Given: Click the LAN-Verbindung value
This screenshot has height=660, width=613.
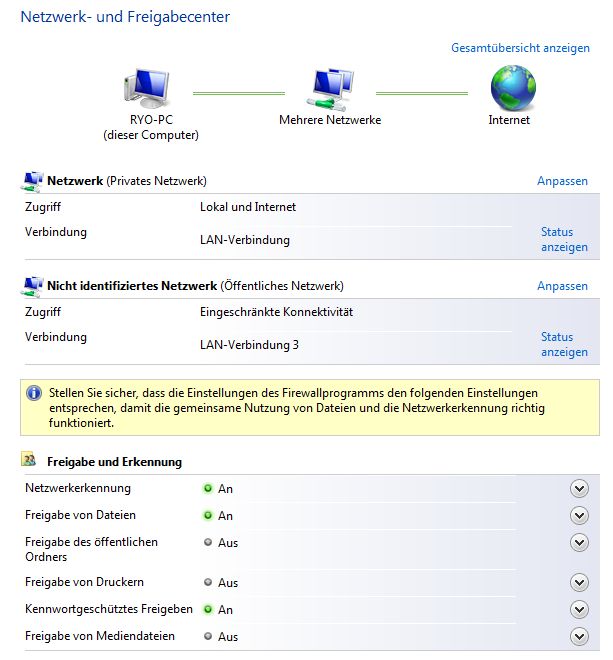Looking at the screenshot, I should click(x=245, y=240).
